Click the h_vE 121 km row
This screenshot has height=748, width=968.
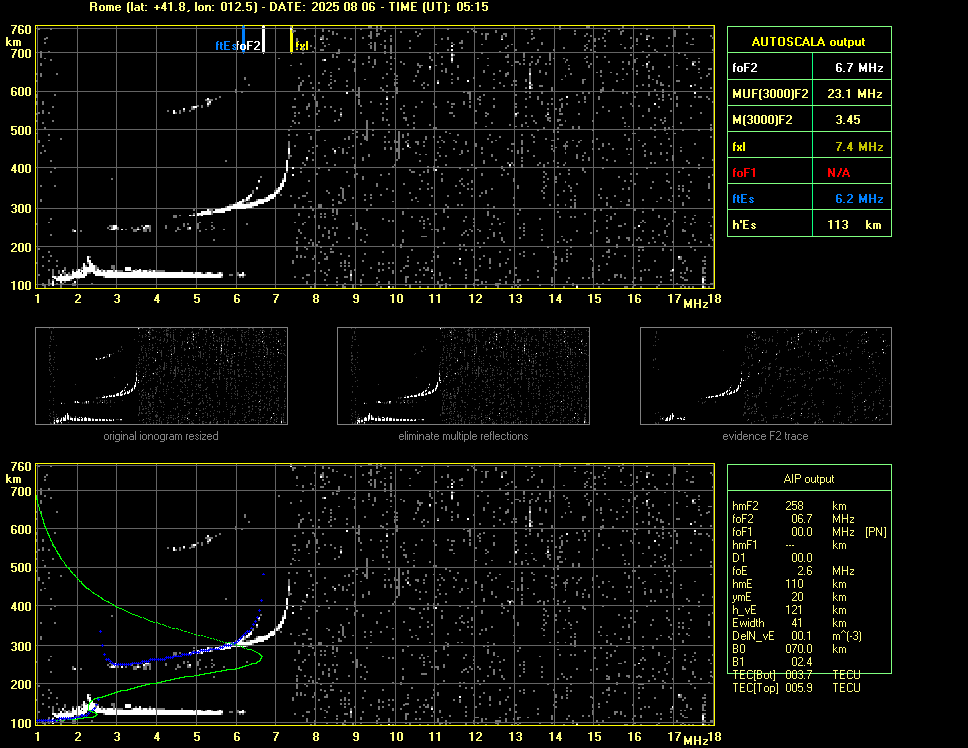tap(789, 610)
